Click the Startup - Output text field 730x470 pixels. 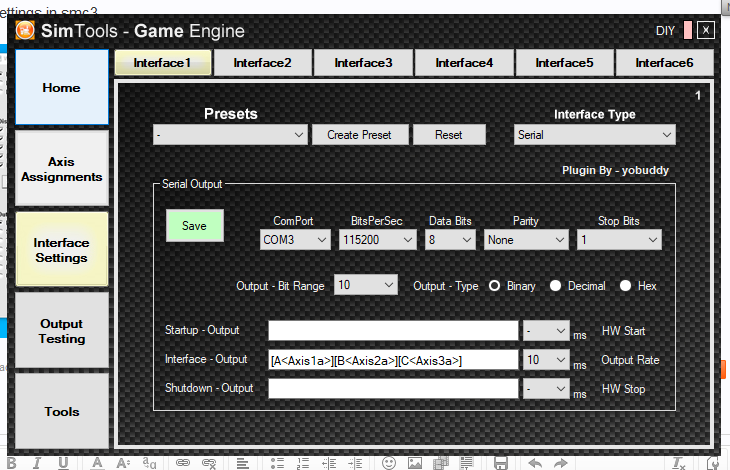(x=393, y=331)
